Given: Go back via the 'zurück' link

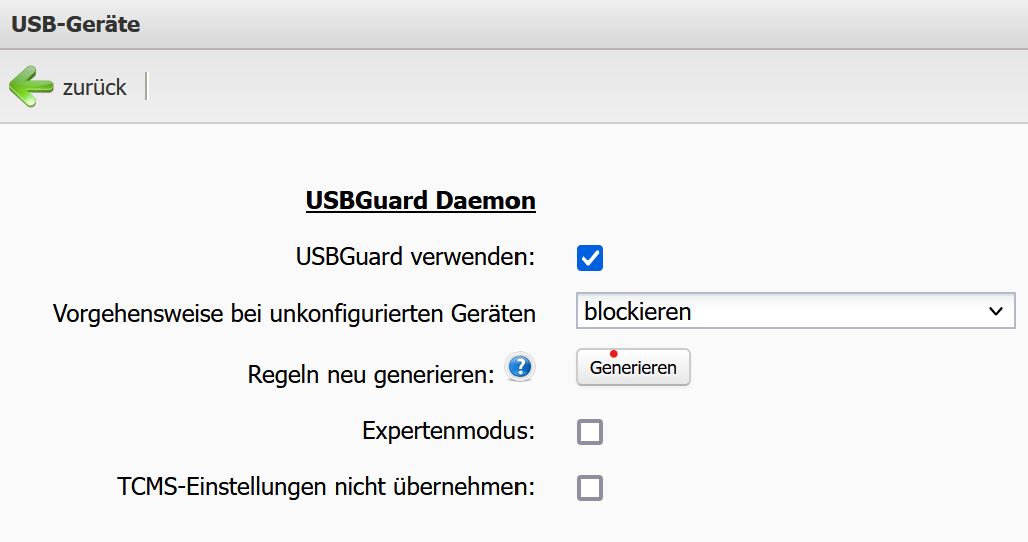Looking at the screenshot, I should click(x=94, y=87).
